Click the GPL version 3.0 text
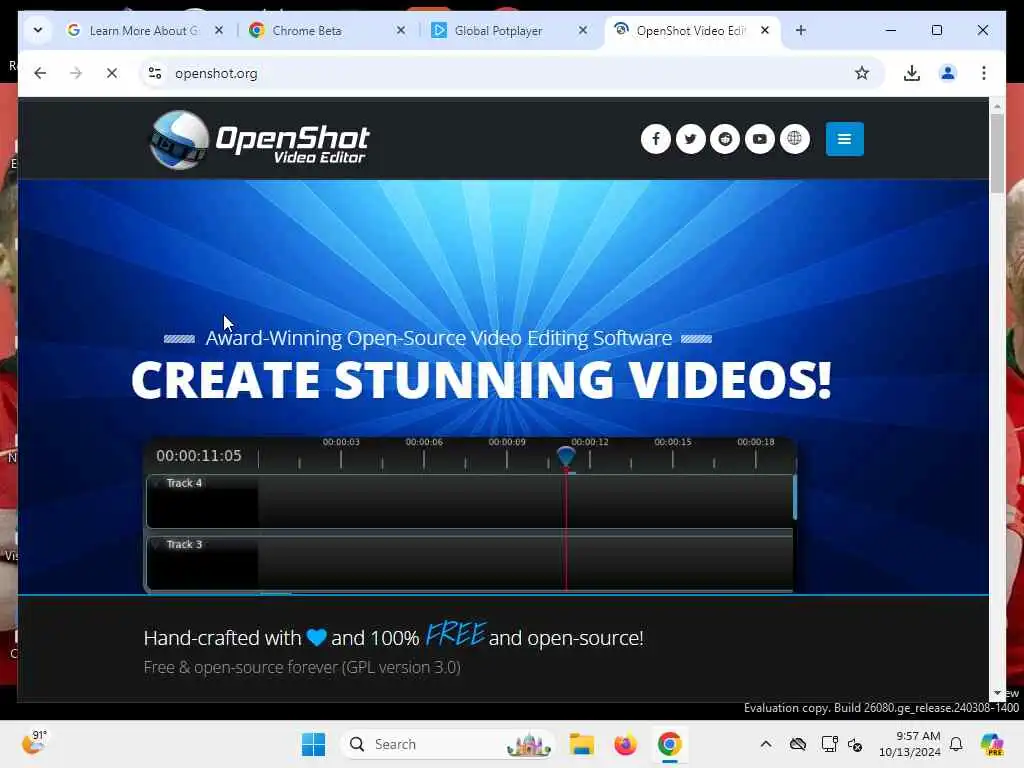The height and width of the screenshot is (768, 1024). click(x=403, y=667)
